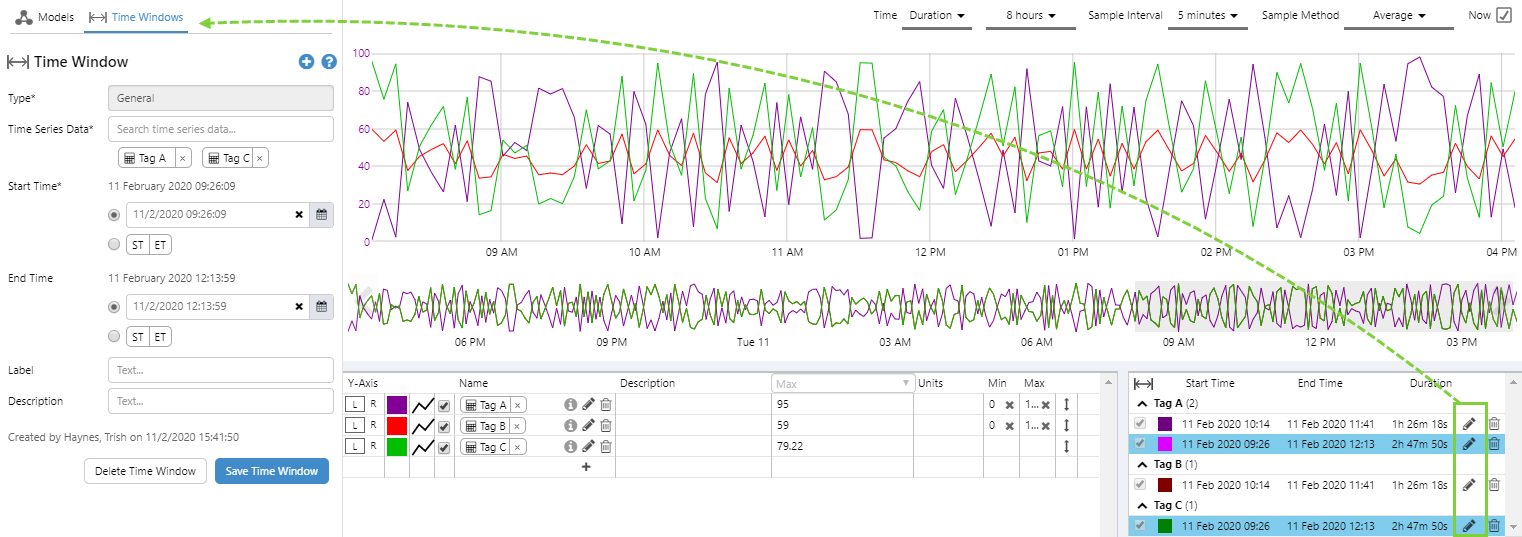Uncheck visibility checkbox for Tag A trend
Screen dimensions: 1522x537
click(x=444, y=405)
